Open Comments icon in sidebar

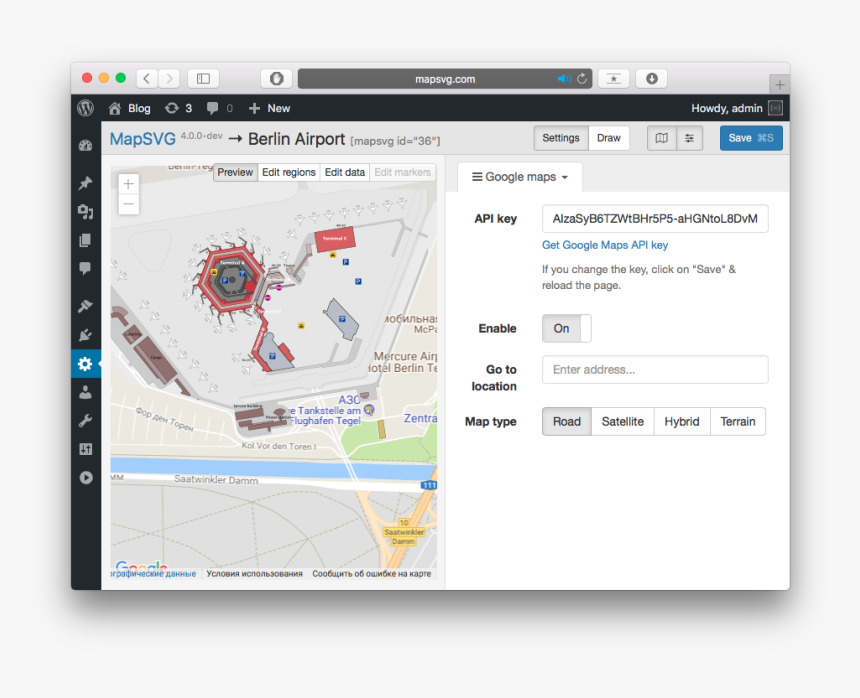click(x=86, y=268)
